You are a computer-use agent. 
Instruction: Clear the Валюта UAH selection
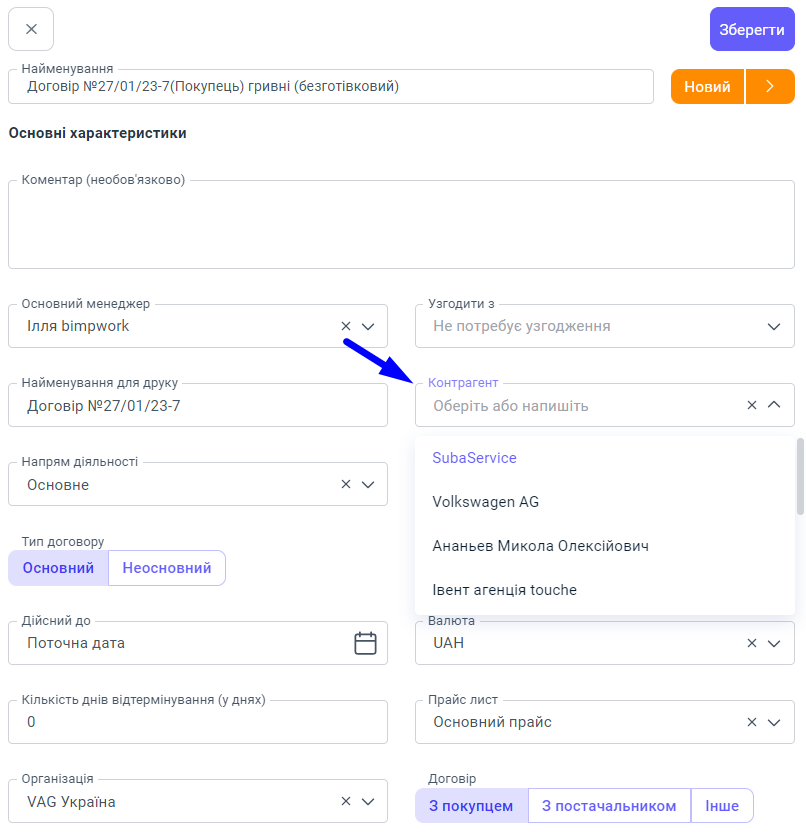[x=752, y=643]
